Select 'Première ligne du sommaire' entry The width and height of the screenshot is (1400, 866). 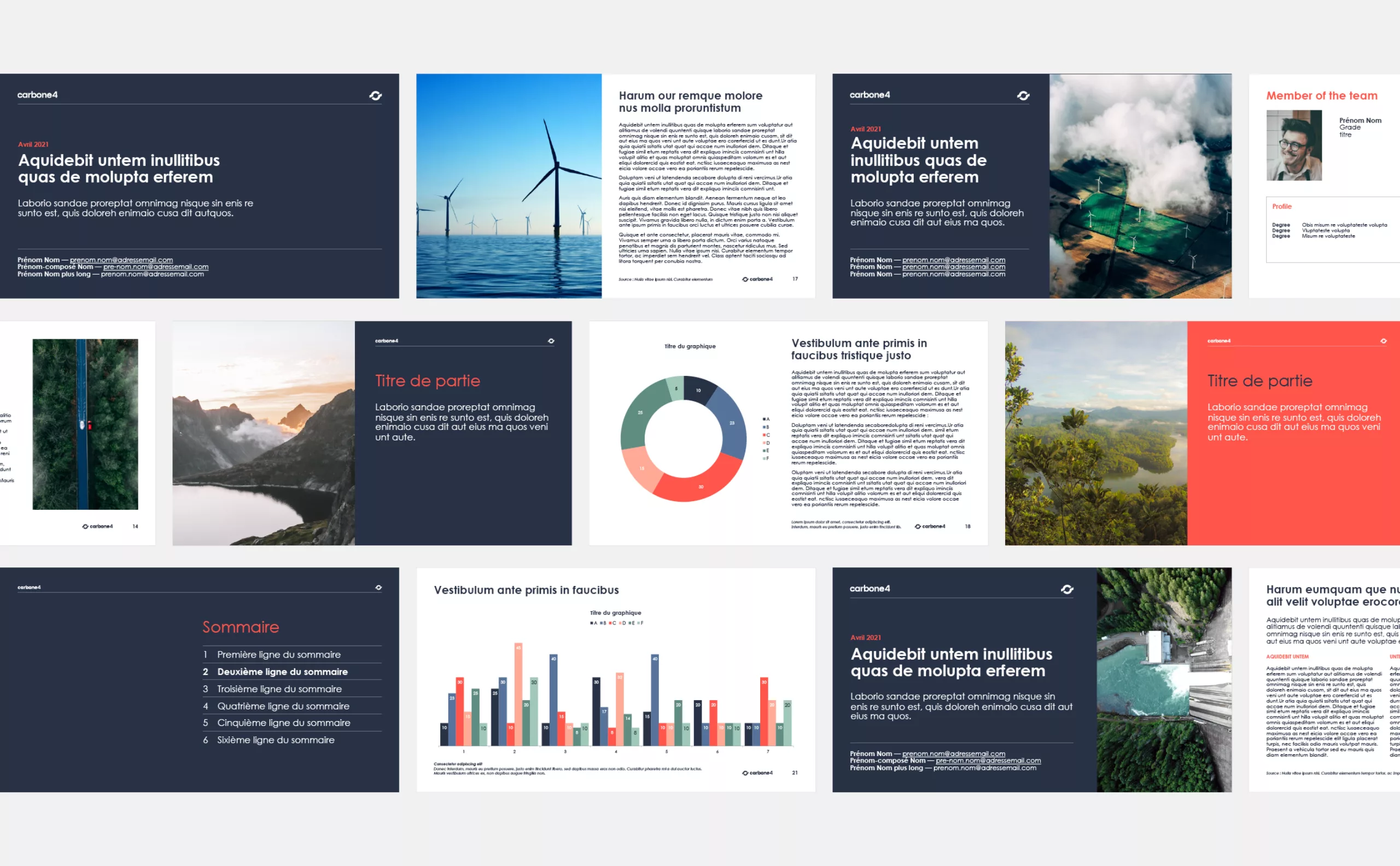[278, 654]
